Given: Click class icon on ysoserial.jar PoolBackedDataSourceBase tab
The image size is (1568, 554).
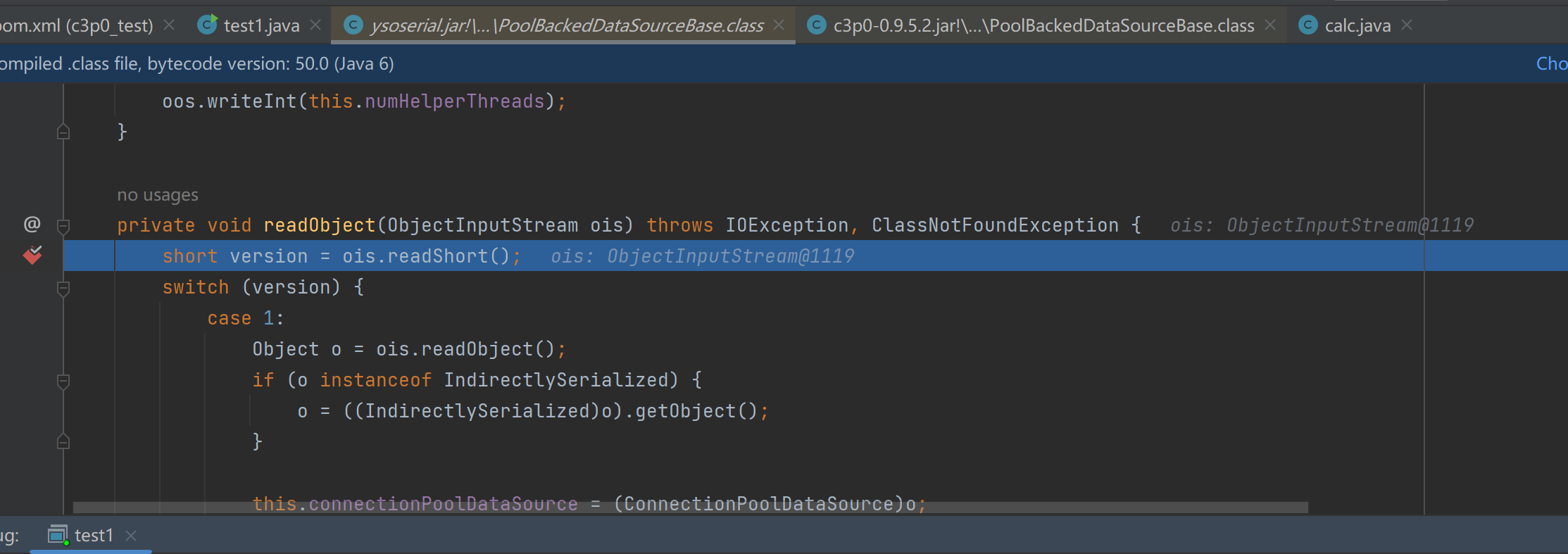Looking at the screenshot, I should pyautogui.click(x=353, y=25).
